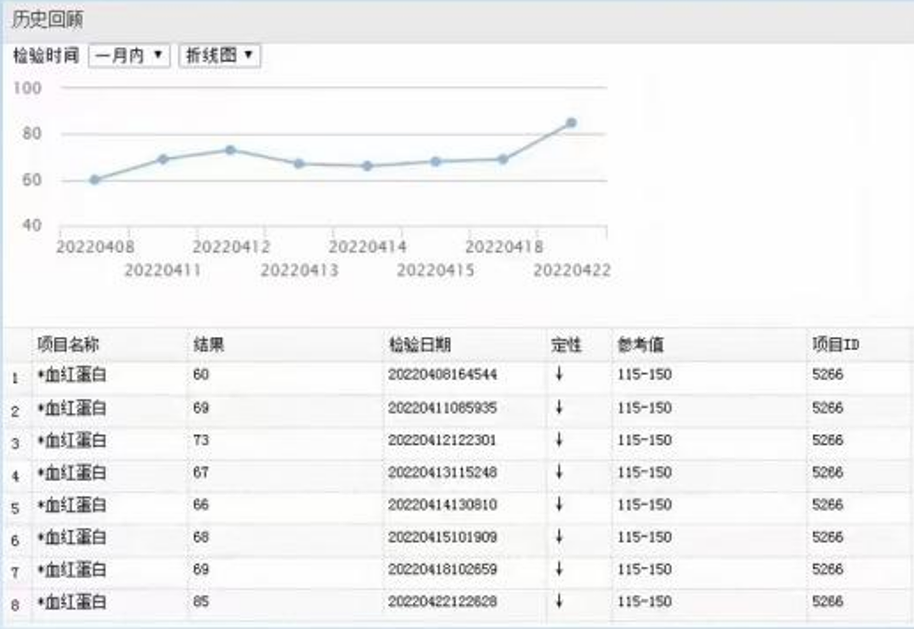914x629 pixels.
Task: Click the down arrow in row 1
Action: pyautogui.click(x=559, y=374)
